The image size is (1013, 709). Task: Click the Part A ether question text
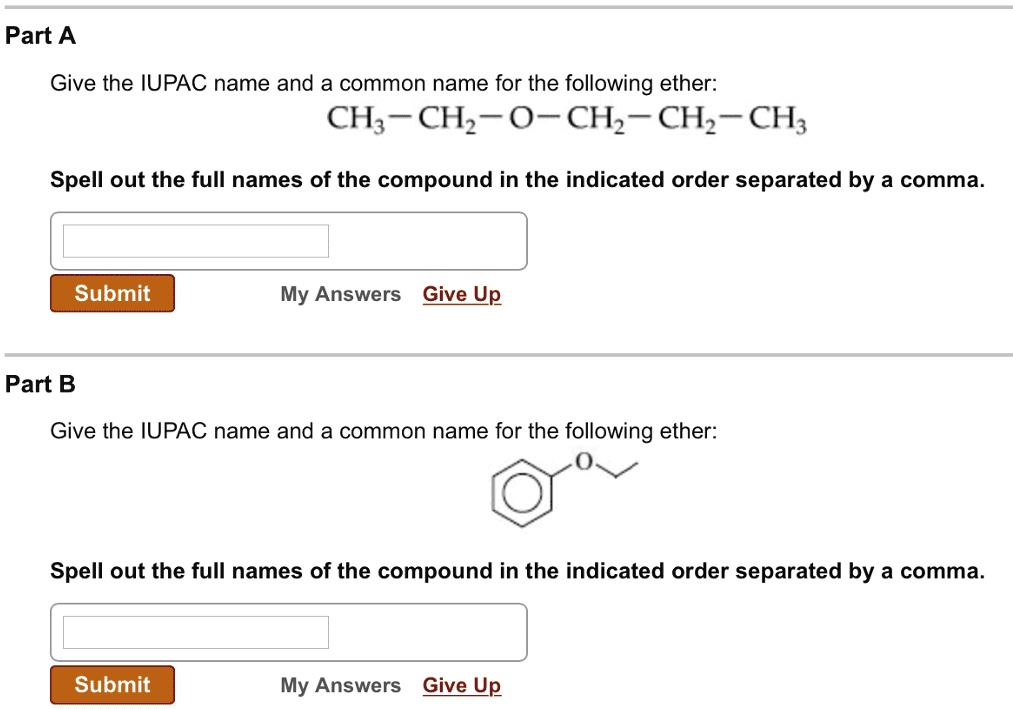(x=384, y=84)
